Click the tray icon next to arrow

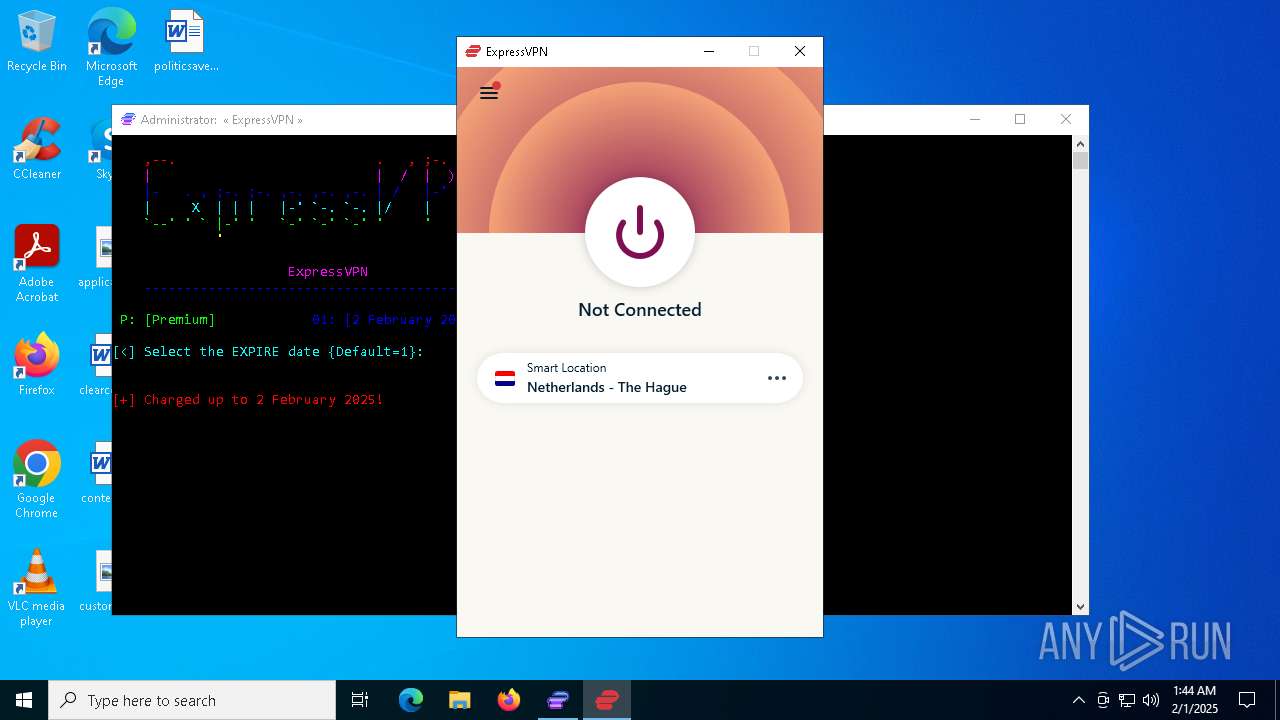1103,700
